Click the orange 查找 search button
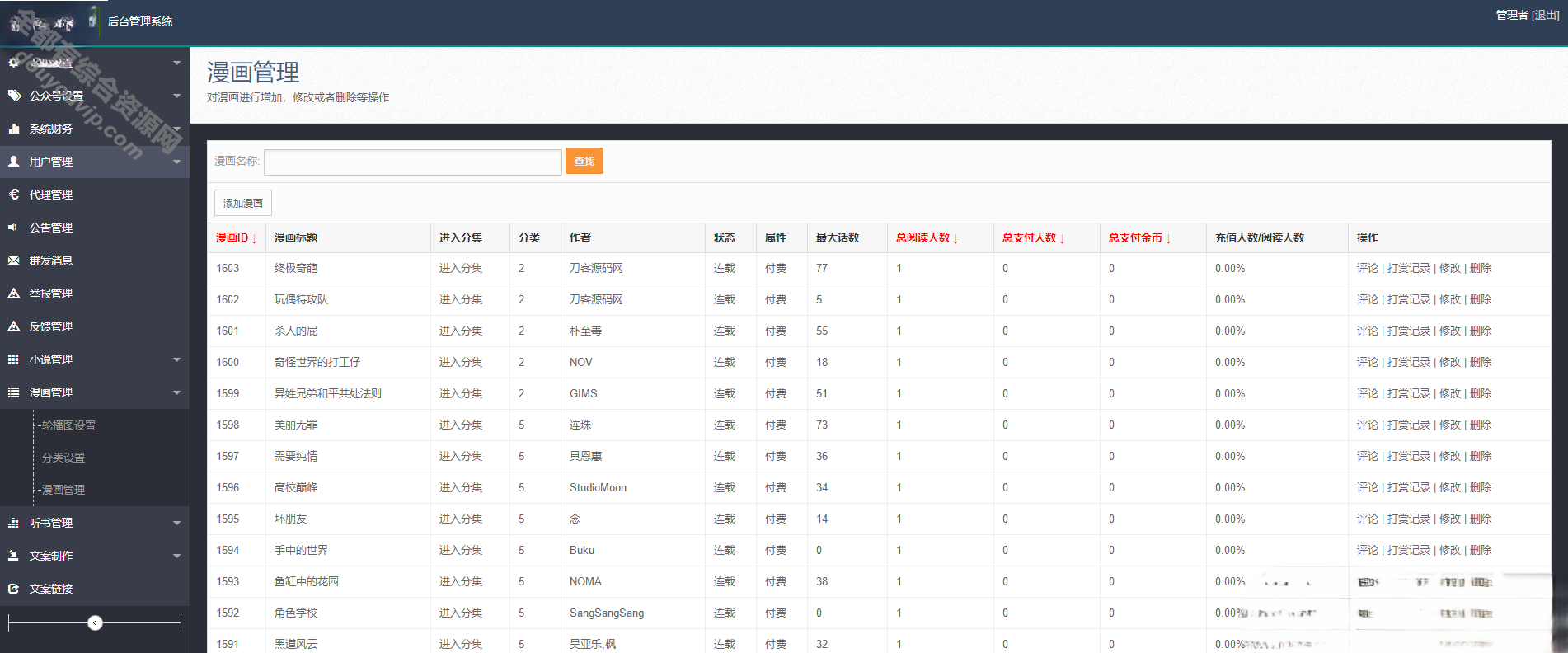The image size is (1568, 653). tap(584, 161)
